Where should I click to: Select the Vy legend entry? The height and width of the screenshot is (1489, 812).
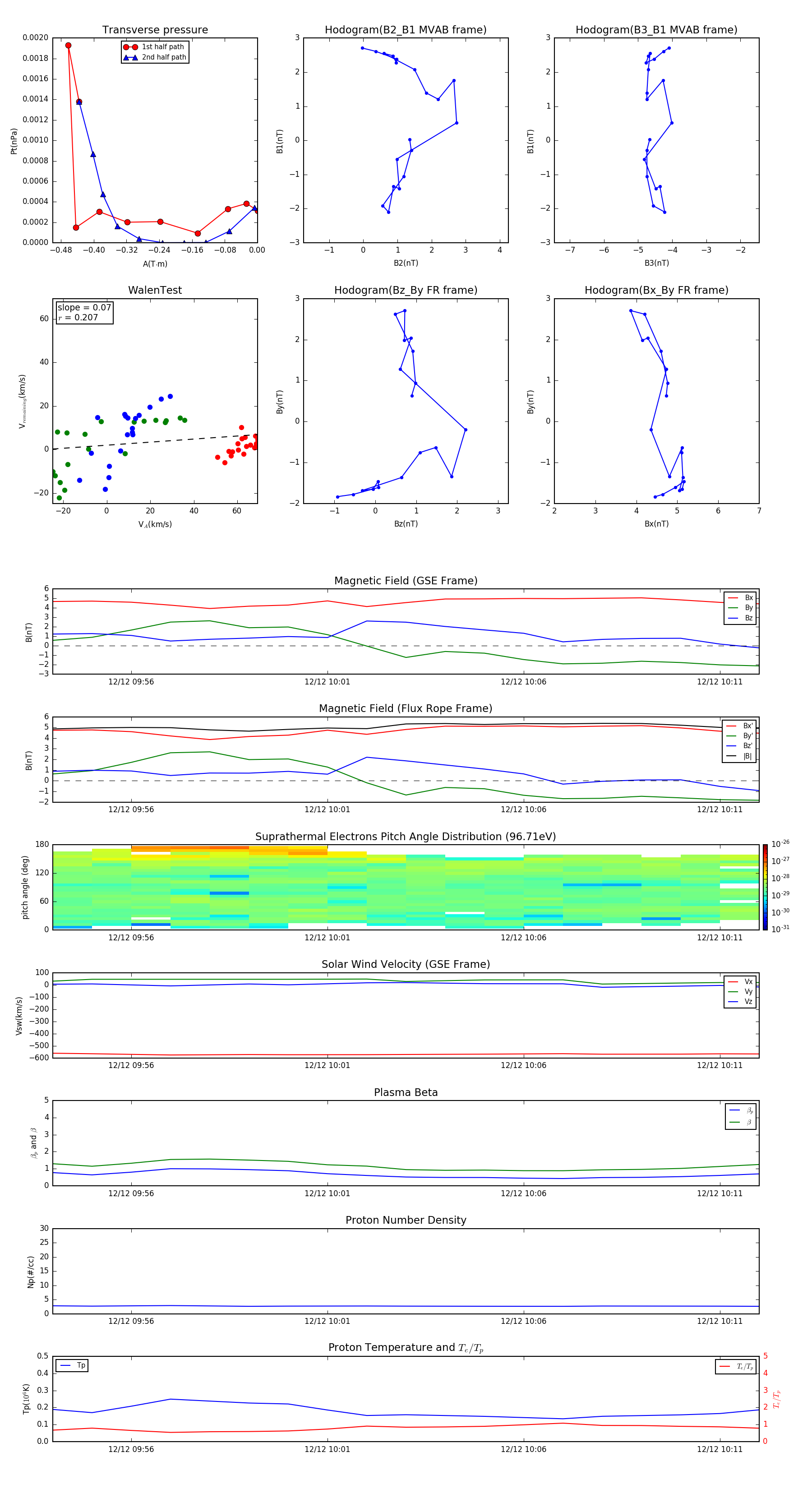(740, 991)
